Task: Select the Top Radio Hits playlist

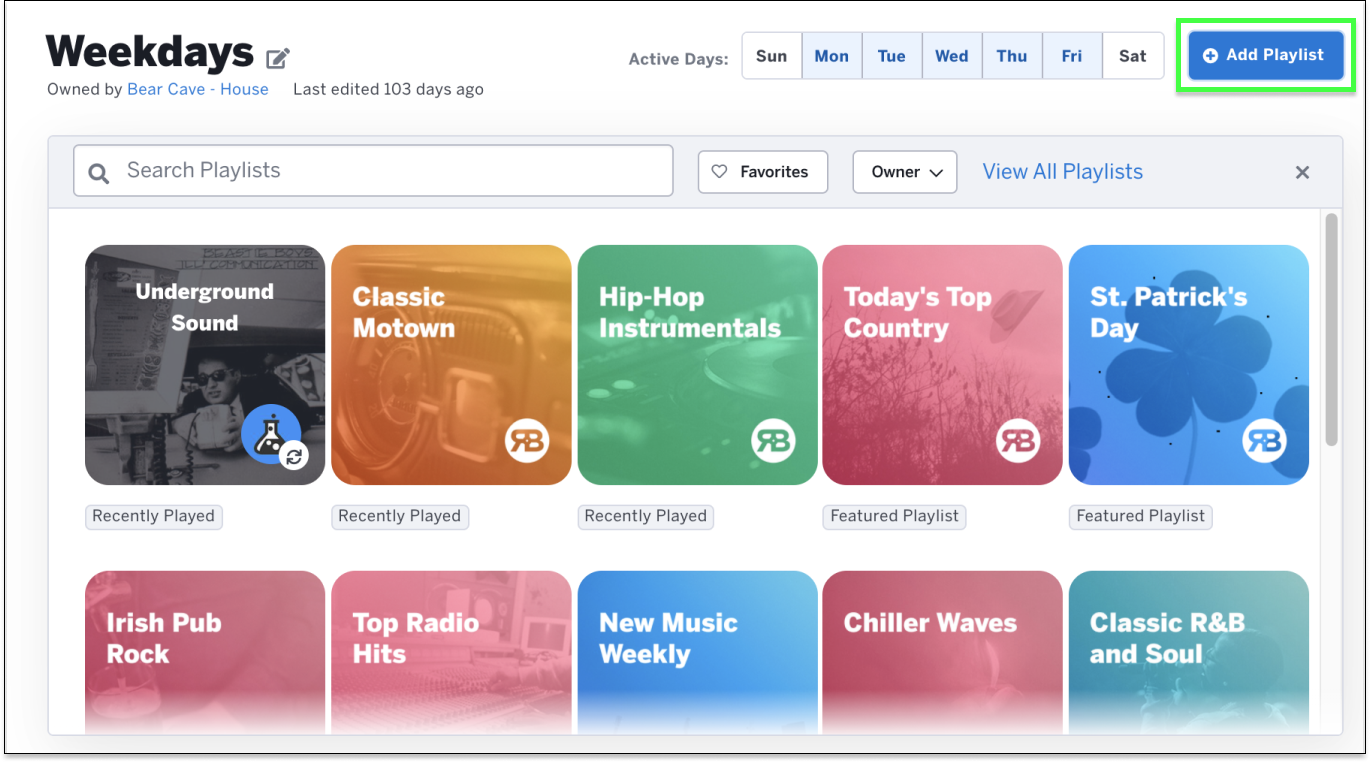Action: coord(451,652)
